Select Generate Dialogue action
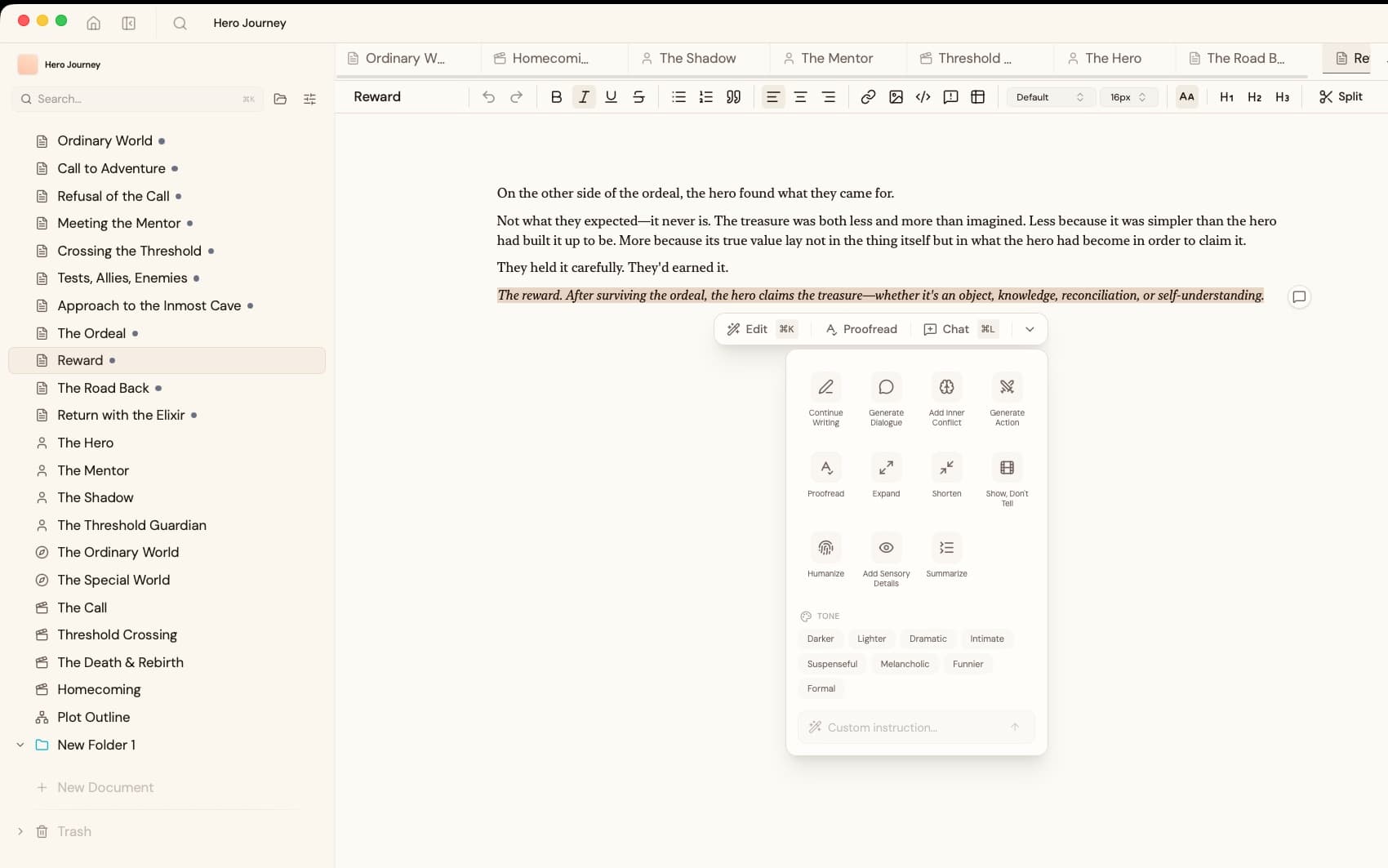 (x=886, y=399)
